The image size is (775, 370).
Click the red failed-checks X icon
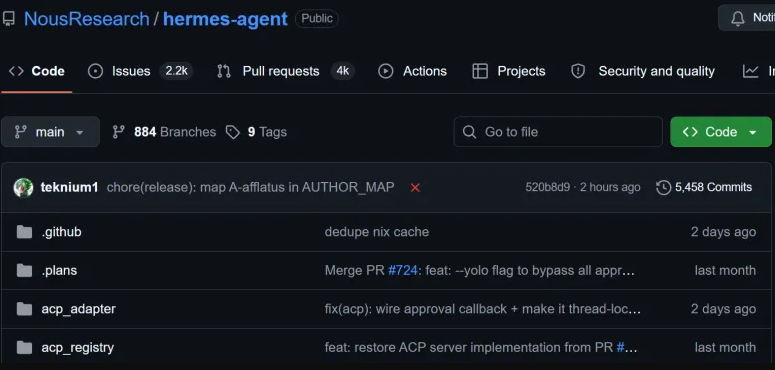[x=415, y=188]
